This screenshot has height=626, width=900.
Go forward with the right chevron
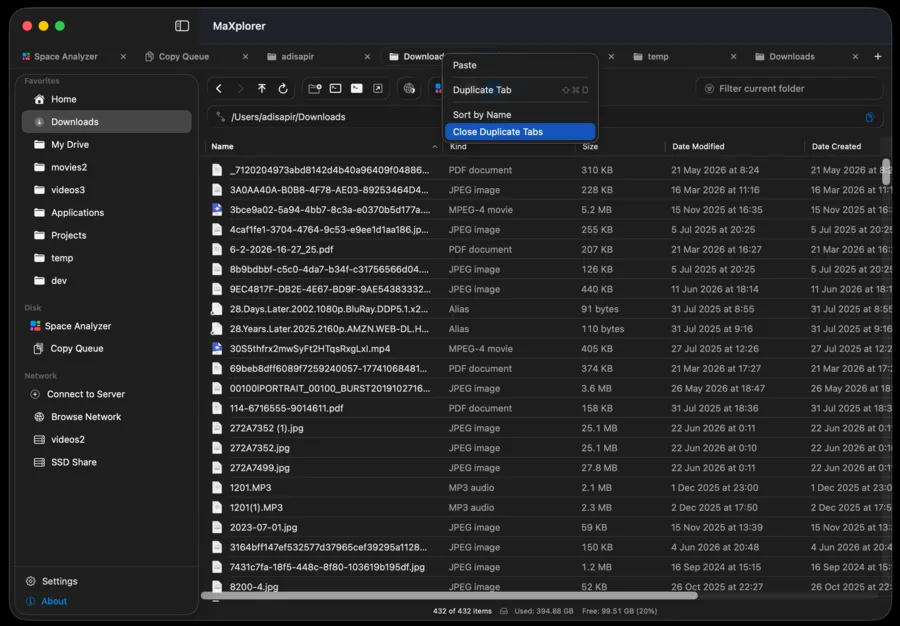pyautogui.click(x=240, y=88)
